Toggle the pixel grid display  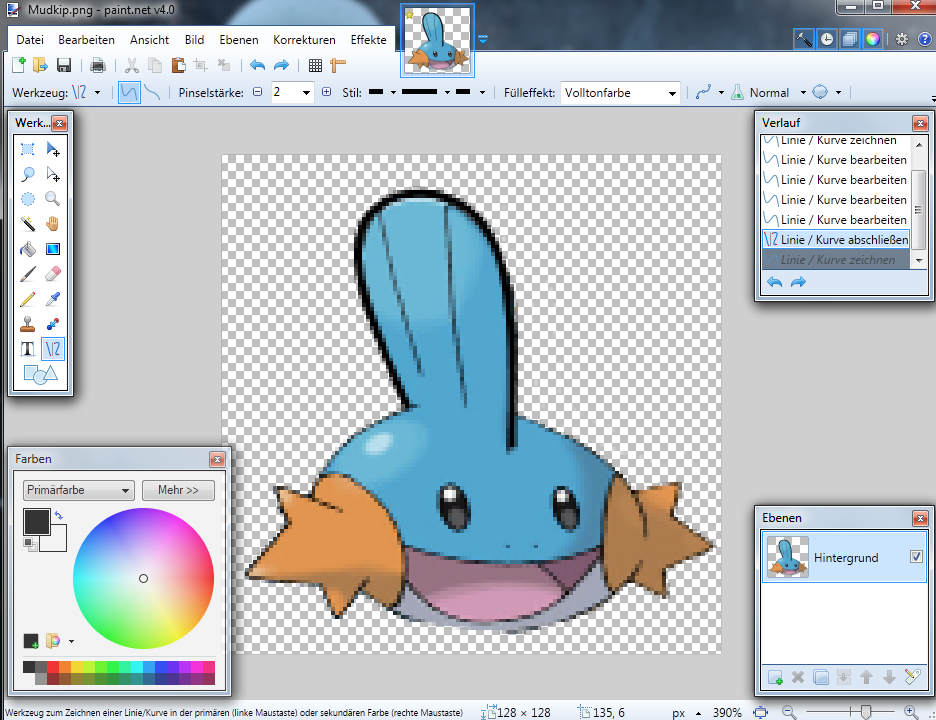[x=315, y=65]
